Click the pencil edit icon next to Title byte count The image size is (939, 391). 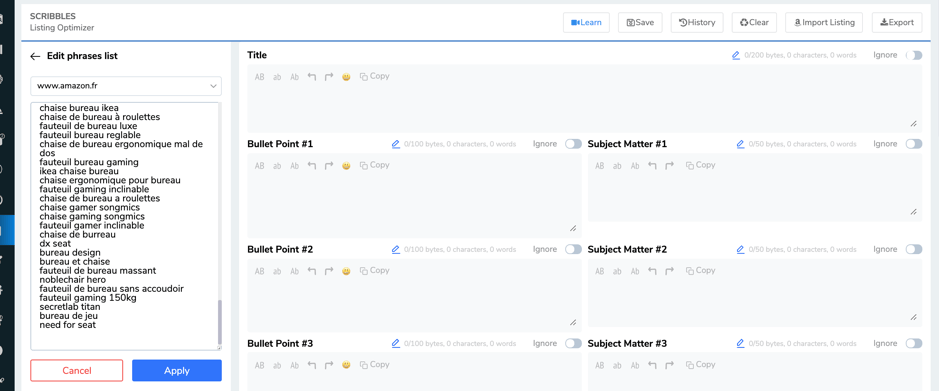736,55
